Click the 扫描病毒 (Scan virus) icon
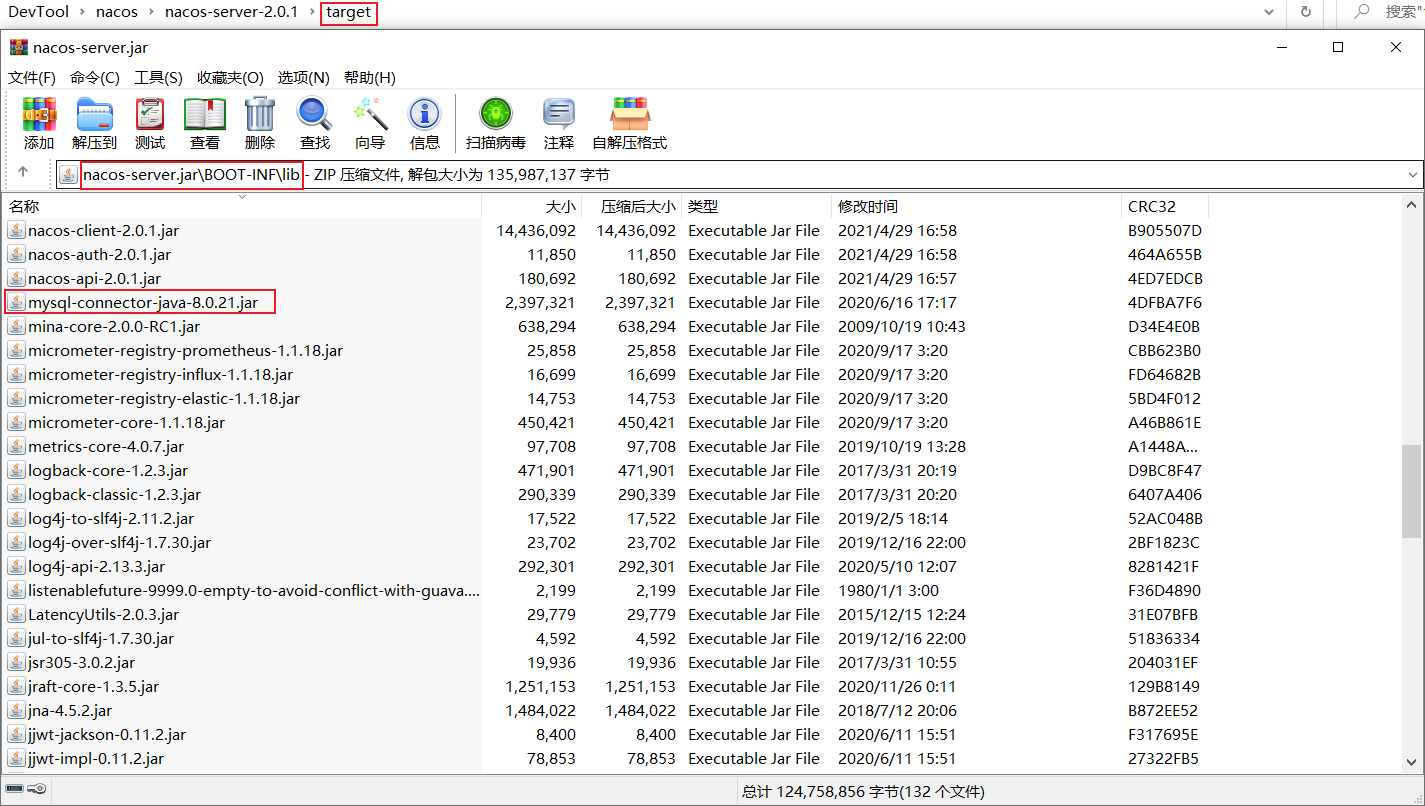 [496, 114]
